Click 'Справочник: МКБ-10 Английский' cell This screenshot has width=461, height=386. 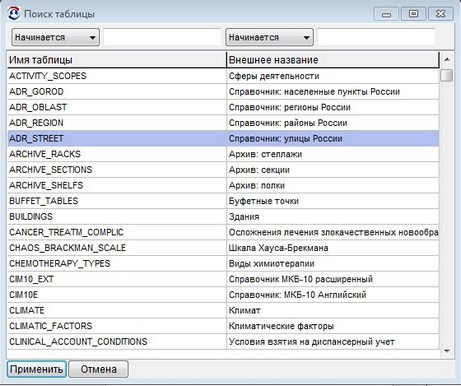pyautogui.click(x=333, y=295)
